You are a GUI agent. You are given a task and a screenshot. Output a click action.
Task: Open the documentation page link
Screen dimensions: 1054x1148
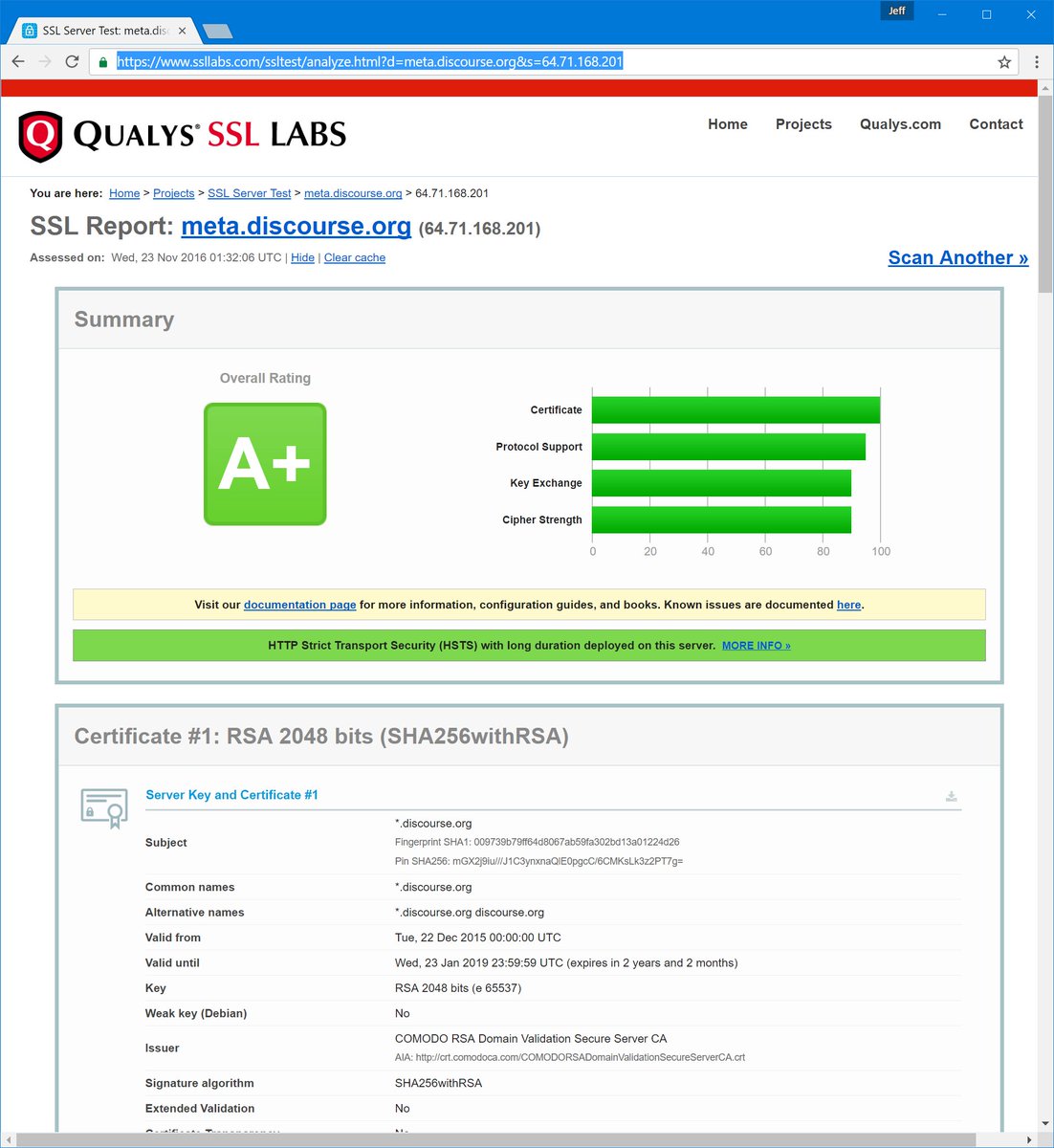[299, 605]
